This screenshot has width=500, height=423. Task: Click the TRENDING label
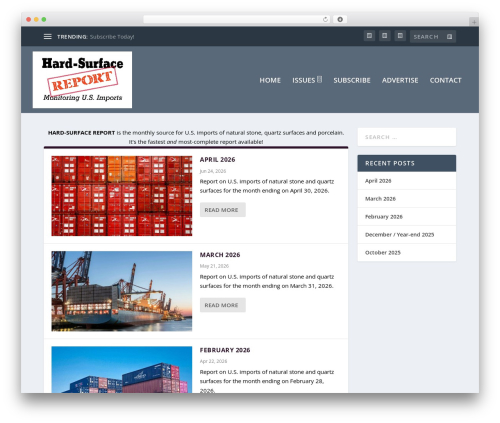(72, 37)
